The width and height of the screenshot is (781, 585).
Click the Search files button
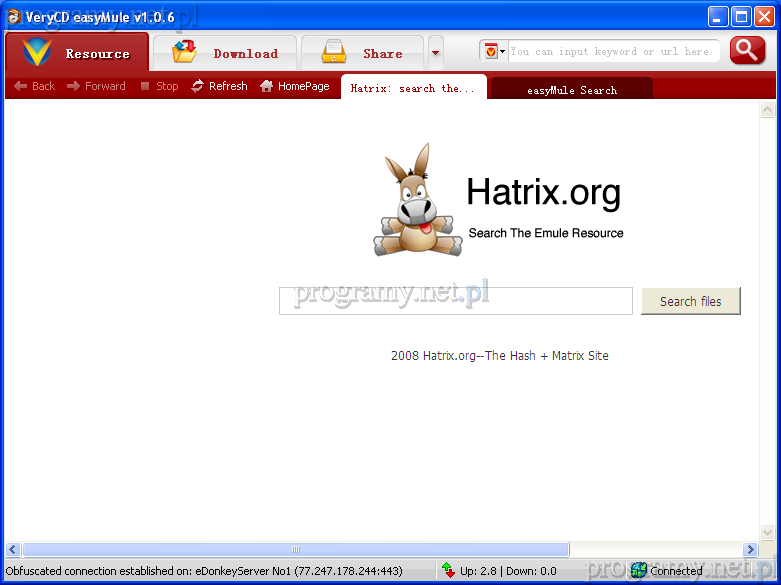(x=690, y=301)
